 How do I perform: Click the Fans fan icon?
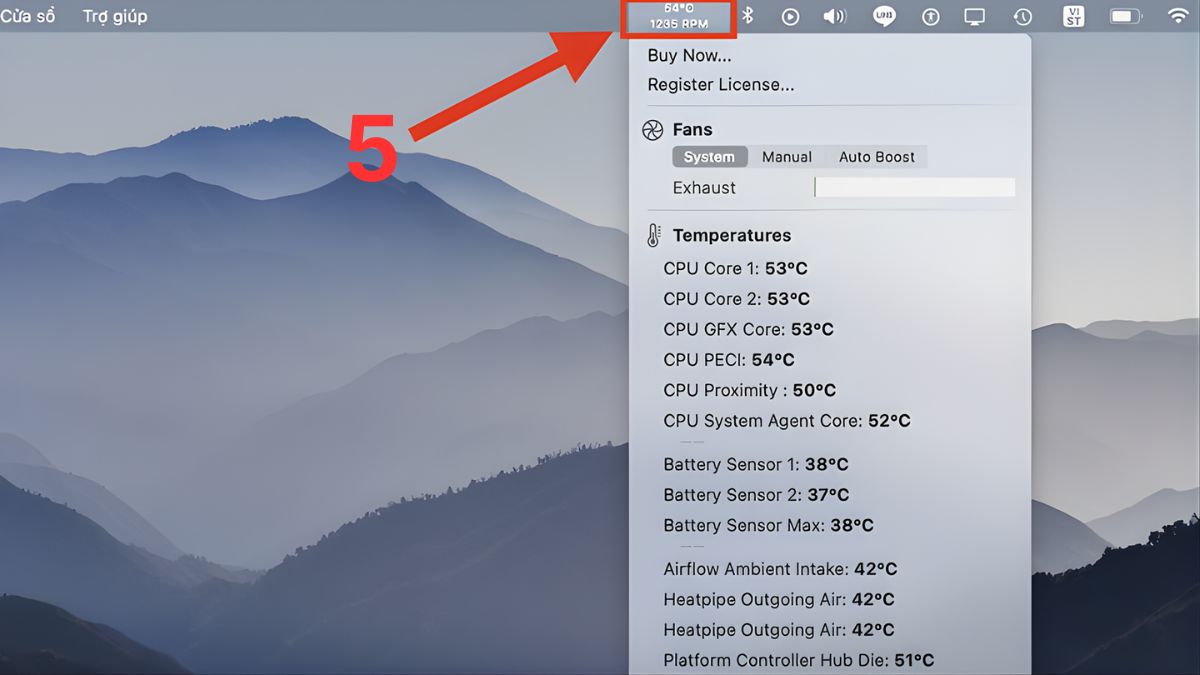pyautogui.click(x=653, y=129)
